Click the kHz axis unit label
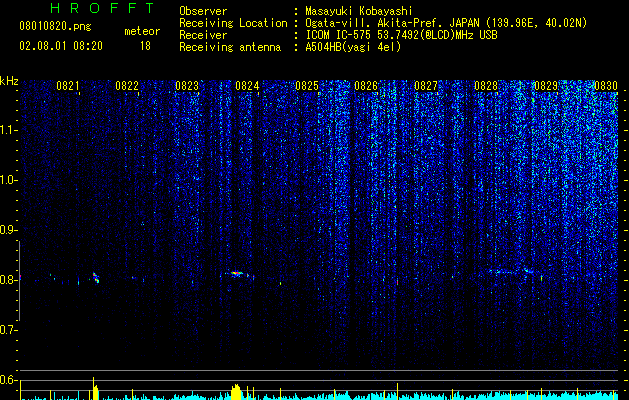629x400 pixels. (9, 81)
